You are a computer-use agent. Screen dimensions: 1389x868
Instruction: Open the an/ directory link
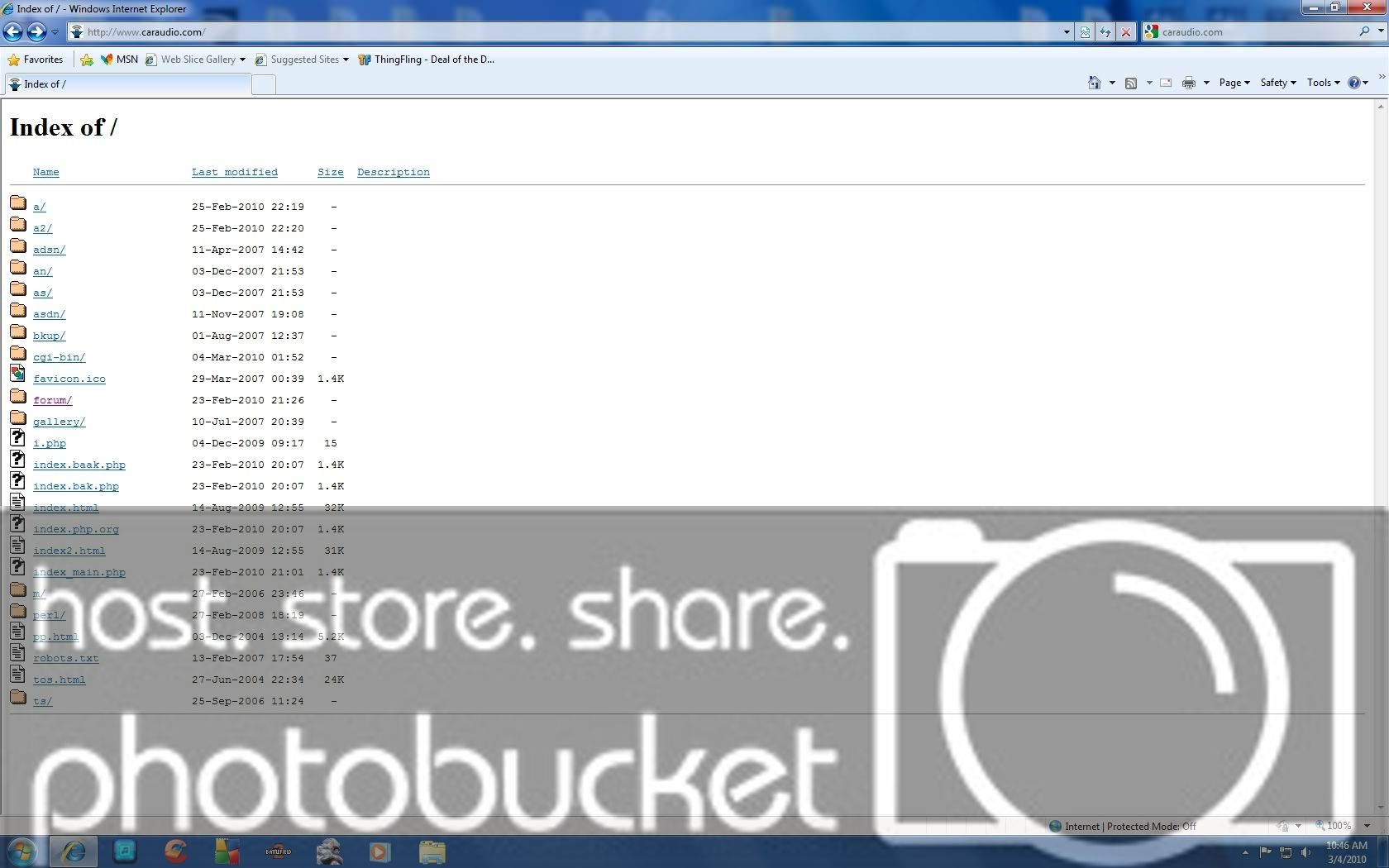(43, 271)
